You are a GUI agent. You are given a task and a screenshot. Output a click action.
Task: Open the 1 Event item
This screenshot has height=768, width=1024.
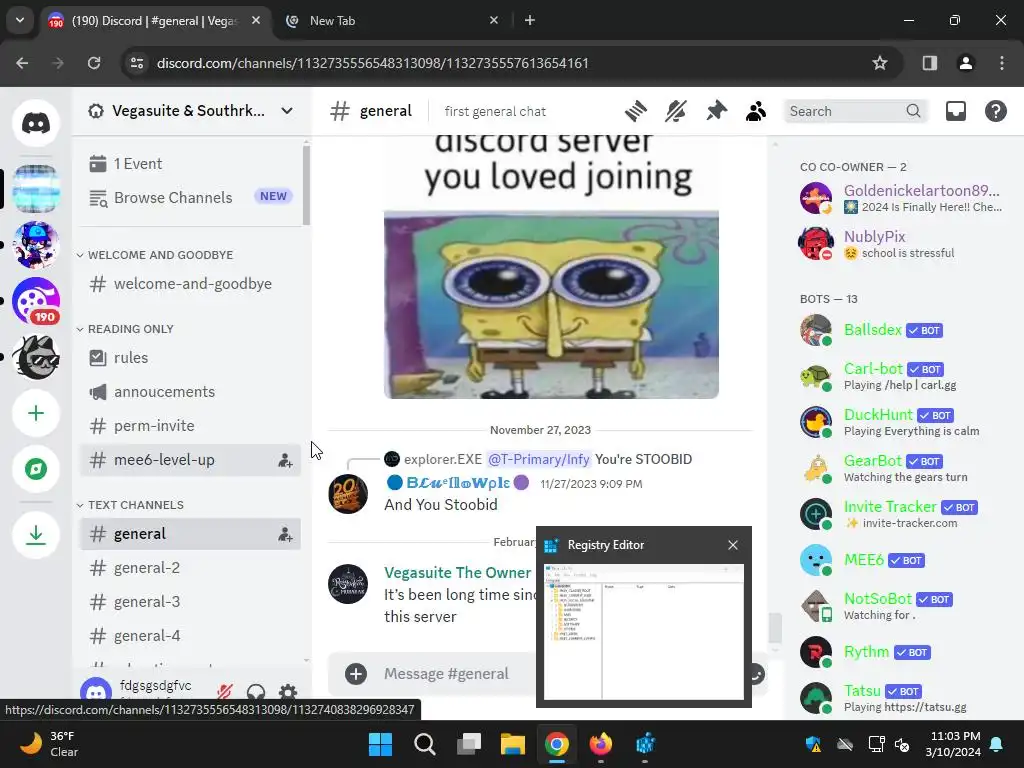tap(190, 163)
